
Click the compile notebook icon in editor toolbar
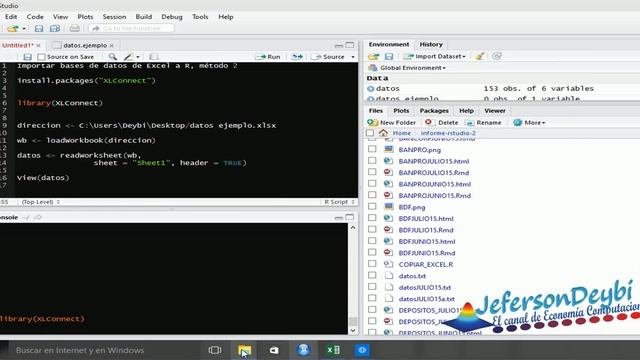tap(153, 57)
